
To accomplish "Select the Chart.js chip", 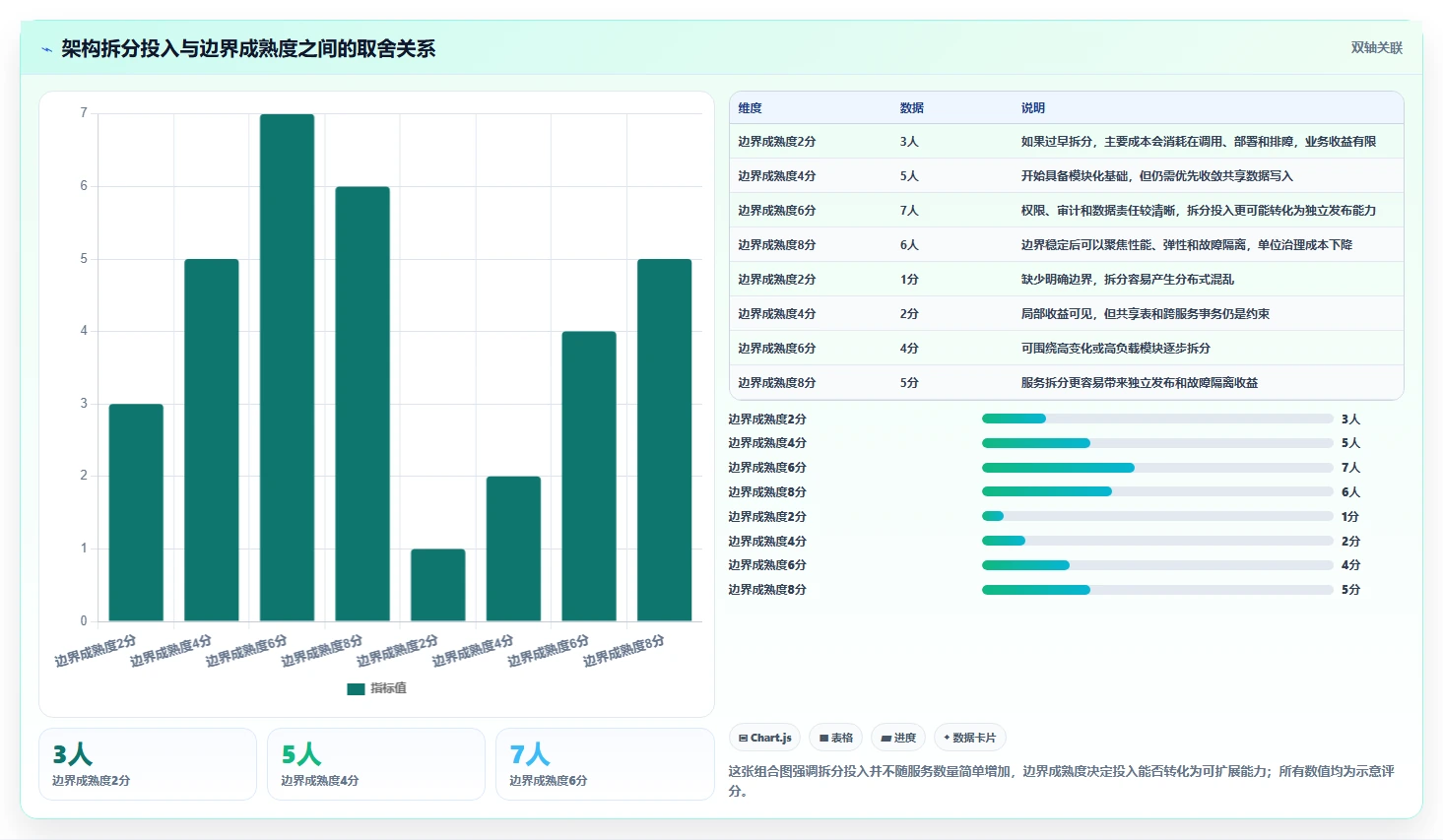I will pos(765,738).
